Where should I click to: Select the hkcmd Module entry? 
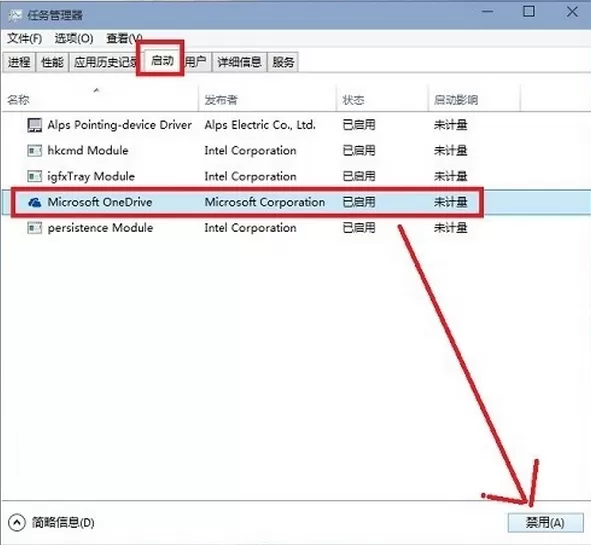[x=88, y=151]
